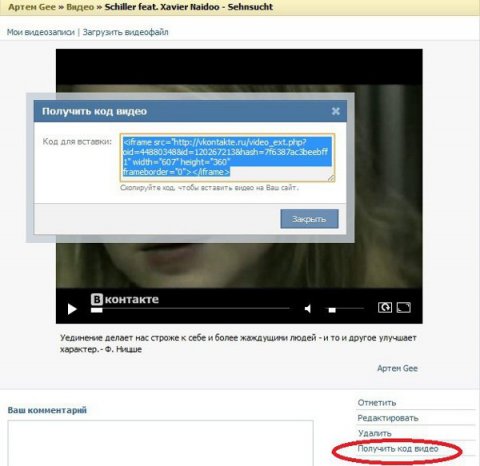Open Видео in the breadcrumb
The height and width of the screenshot is (466, 480).
click(x=80, y=7)
